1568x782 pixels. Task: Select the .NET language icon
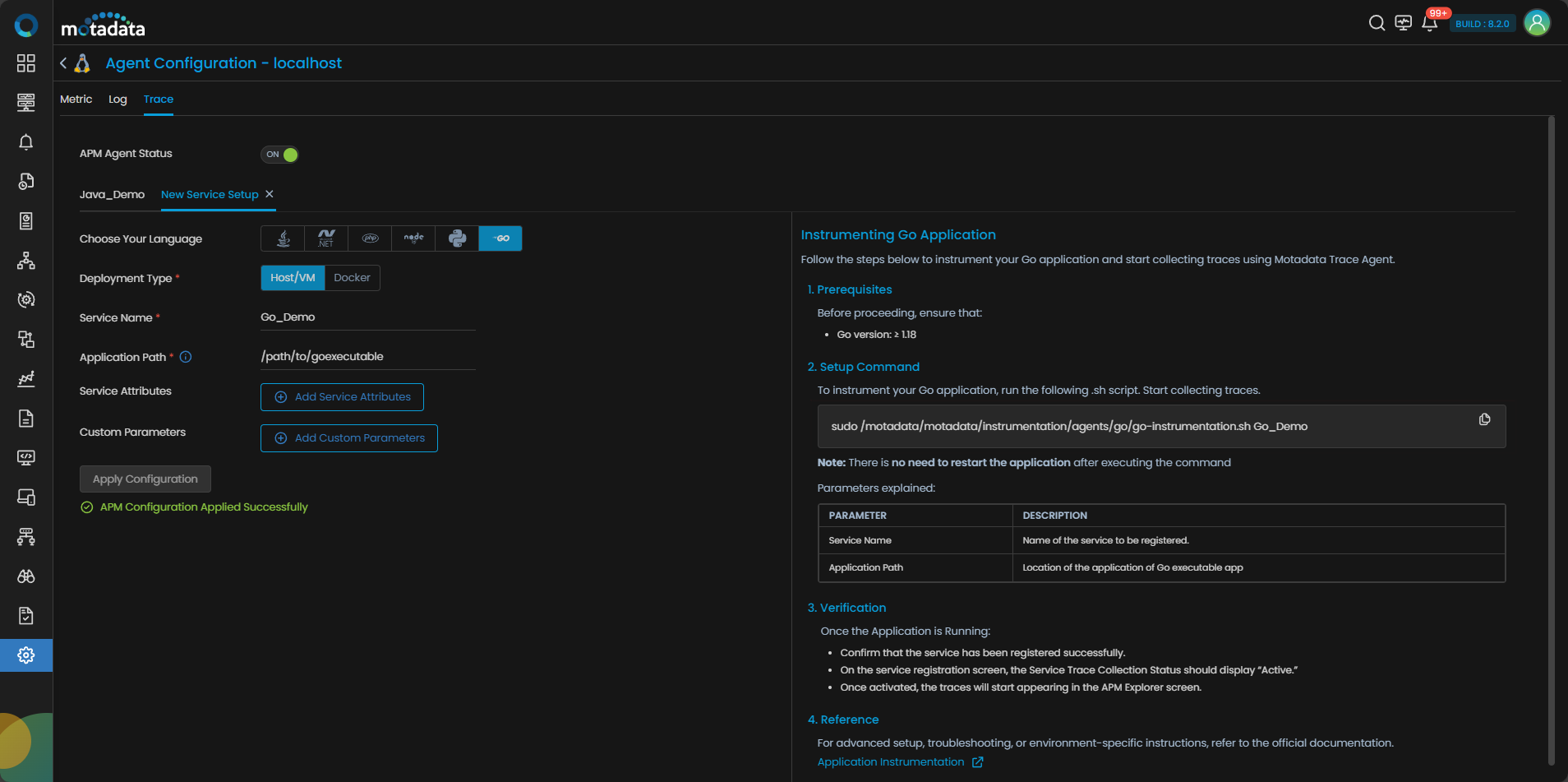[x=326, y=238]
